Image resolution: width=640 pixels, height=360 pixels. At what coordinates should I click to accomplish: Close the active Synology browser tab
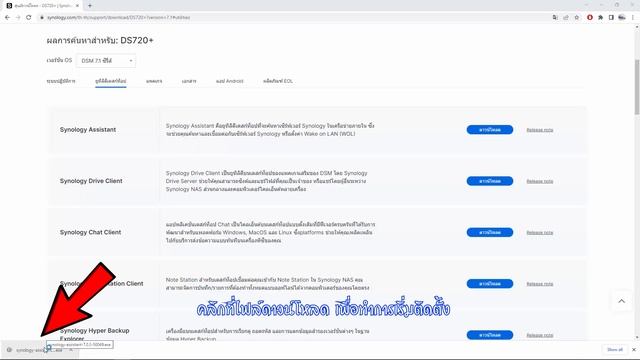(77, 6)
